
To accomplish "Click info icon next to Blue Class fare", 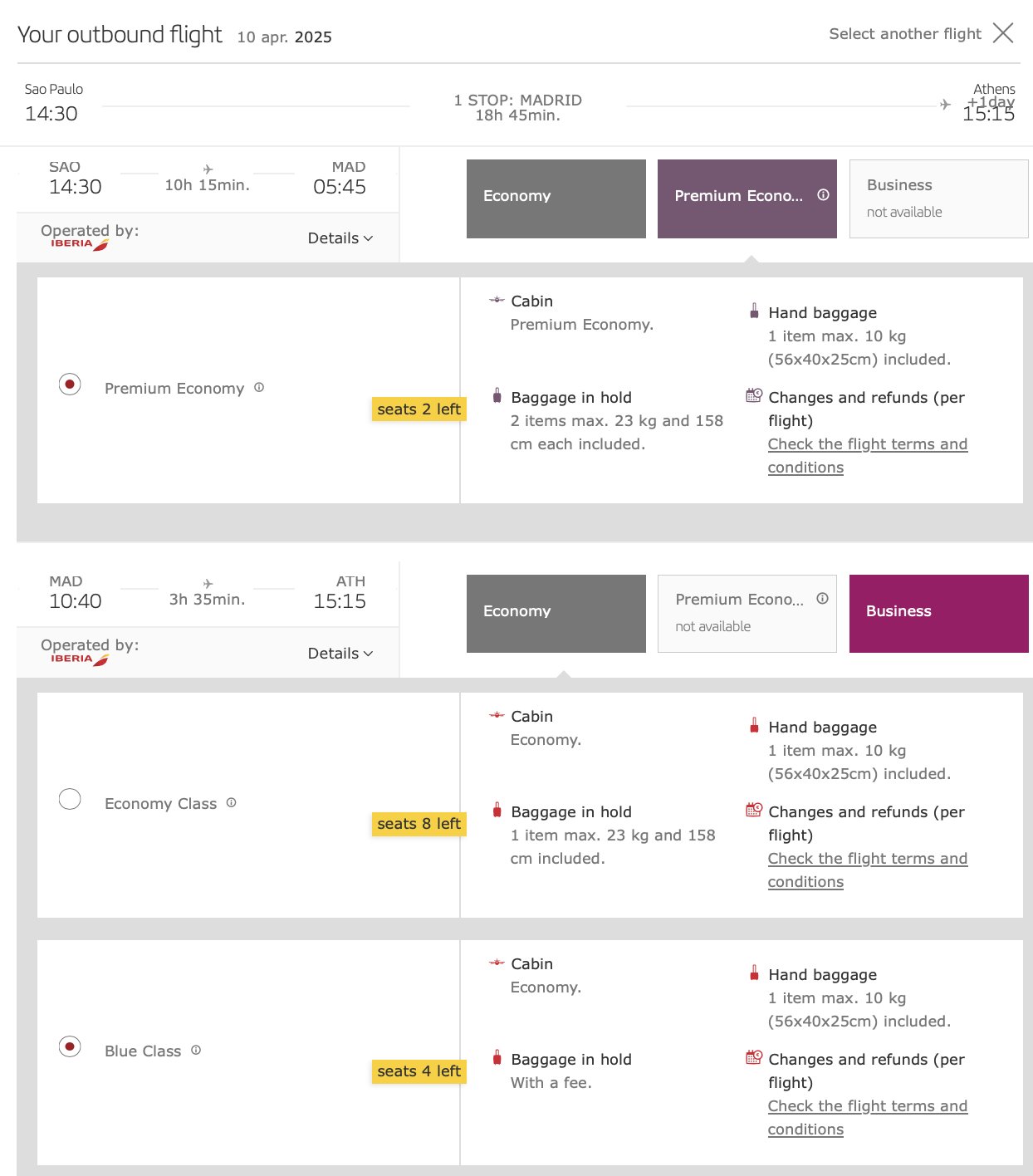I will click(x=196, y=1051).
